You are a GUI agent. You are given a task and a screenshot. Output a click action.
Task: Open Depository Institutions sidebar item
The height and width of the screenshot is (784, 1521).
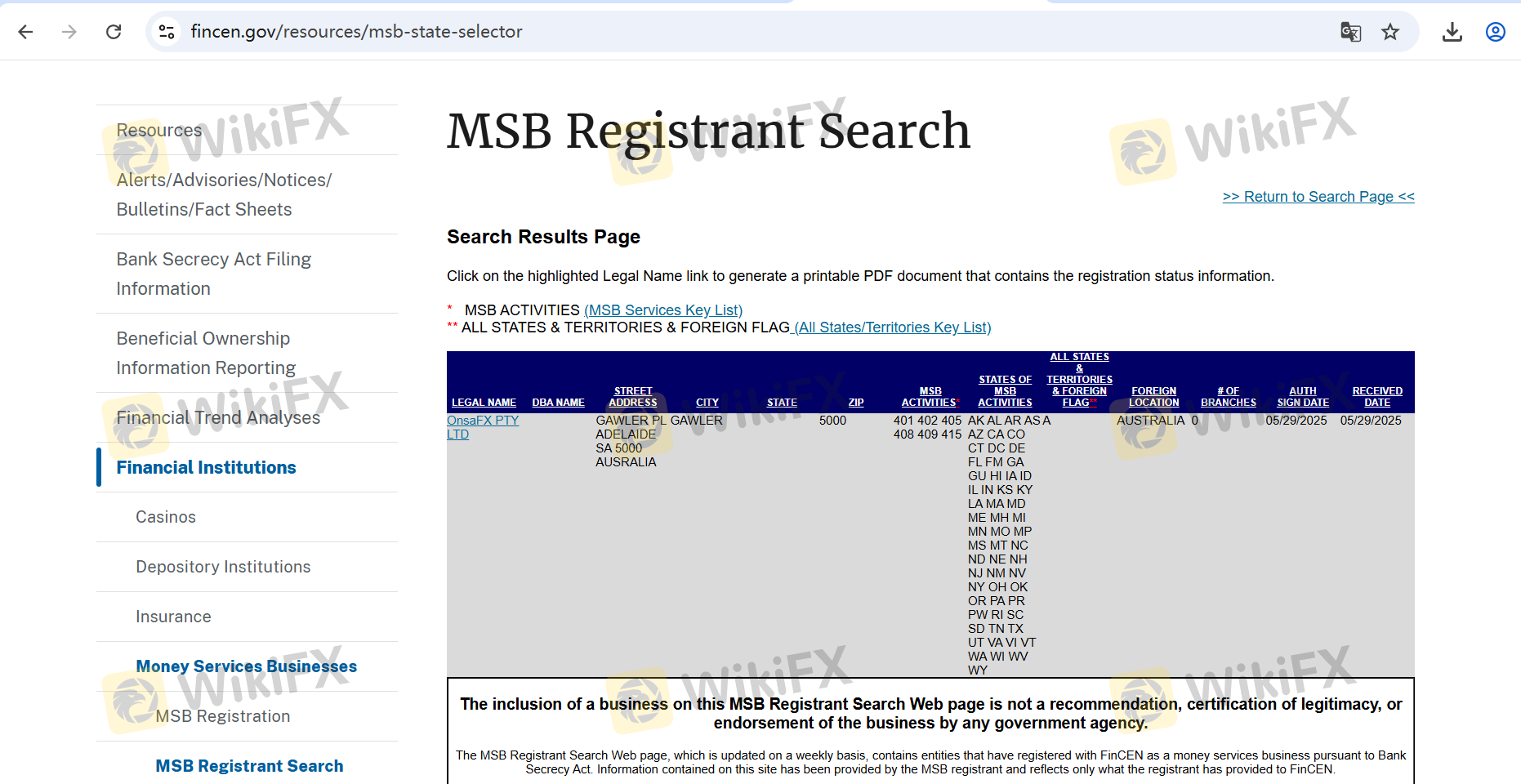point(223,567)
